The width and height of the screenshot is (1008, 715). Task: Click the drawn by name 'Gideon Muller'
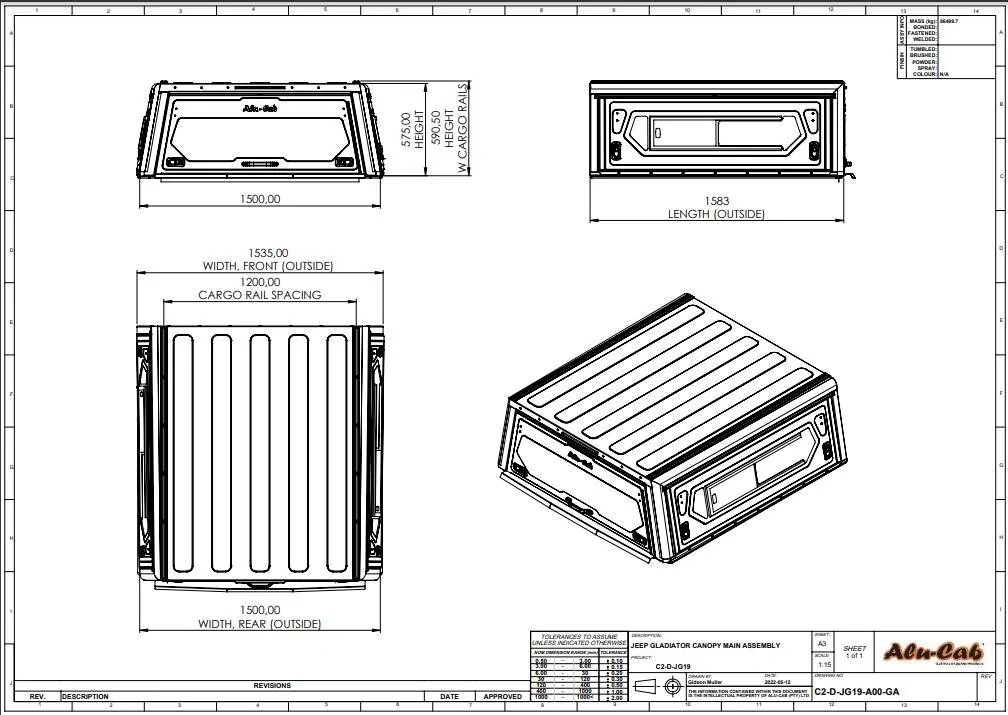tap(705, 682)
